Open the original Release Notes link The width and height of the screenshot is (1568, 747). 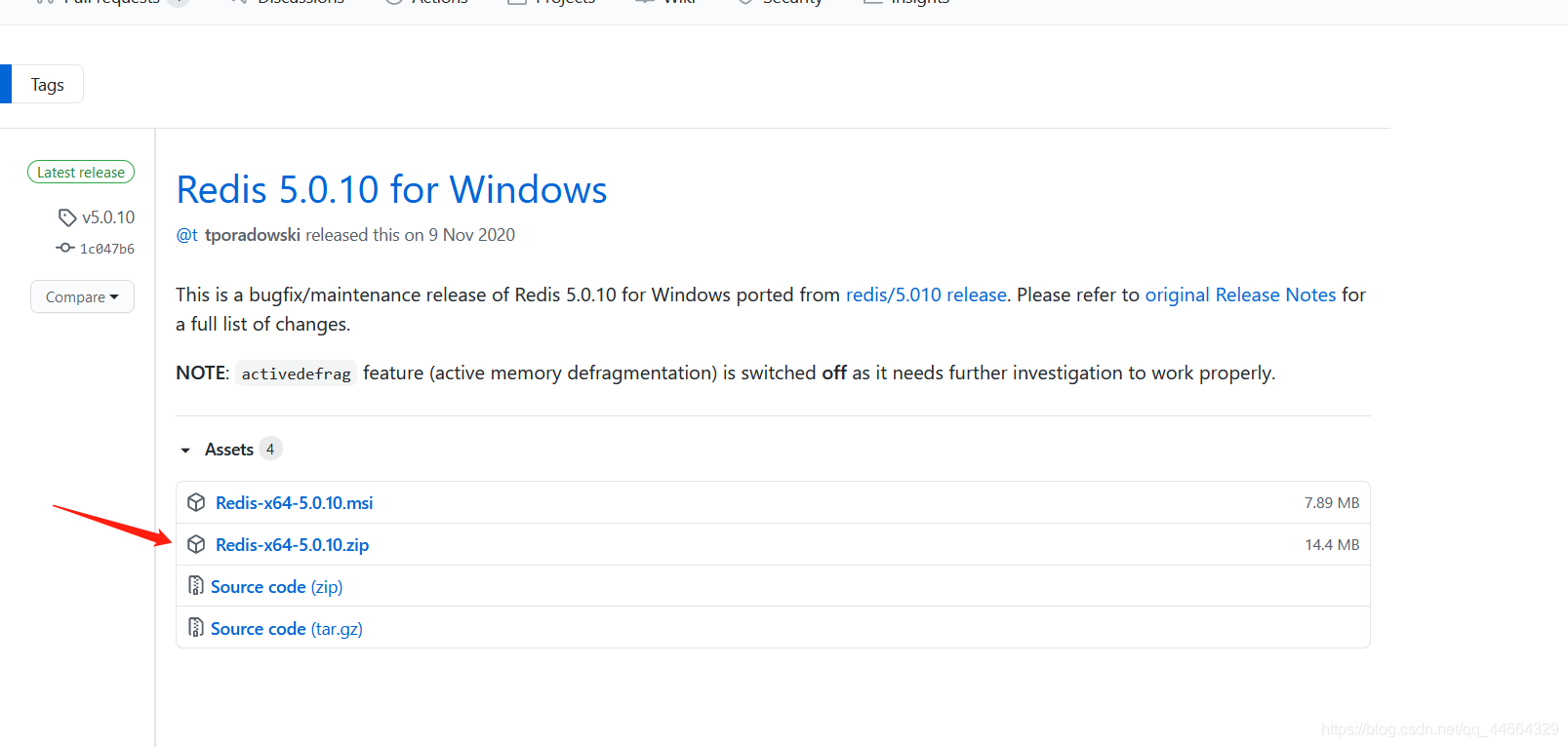1240,295
